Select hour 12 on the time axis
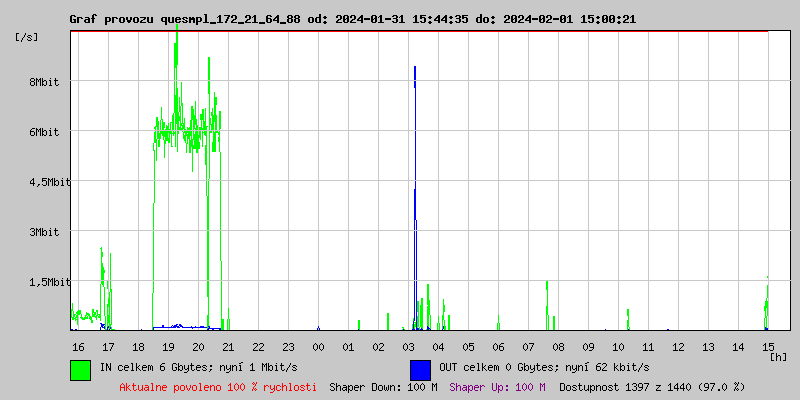Image resolution: width=800 pixels, height=400 pixels. pyautogui.click(x=678, y=346)
